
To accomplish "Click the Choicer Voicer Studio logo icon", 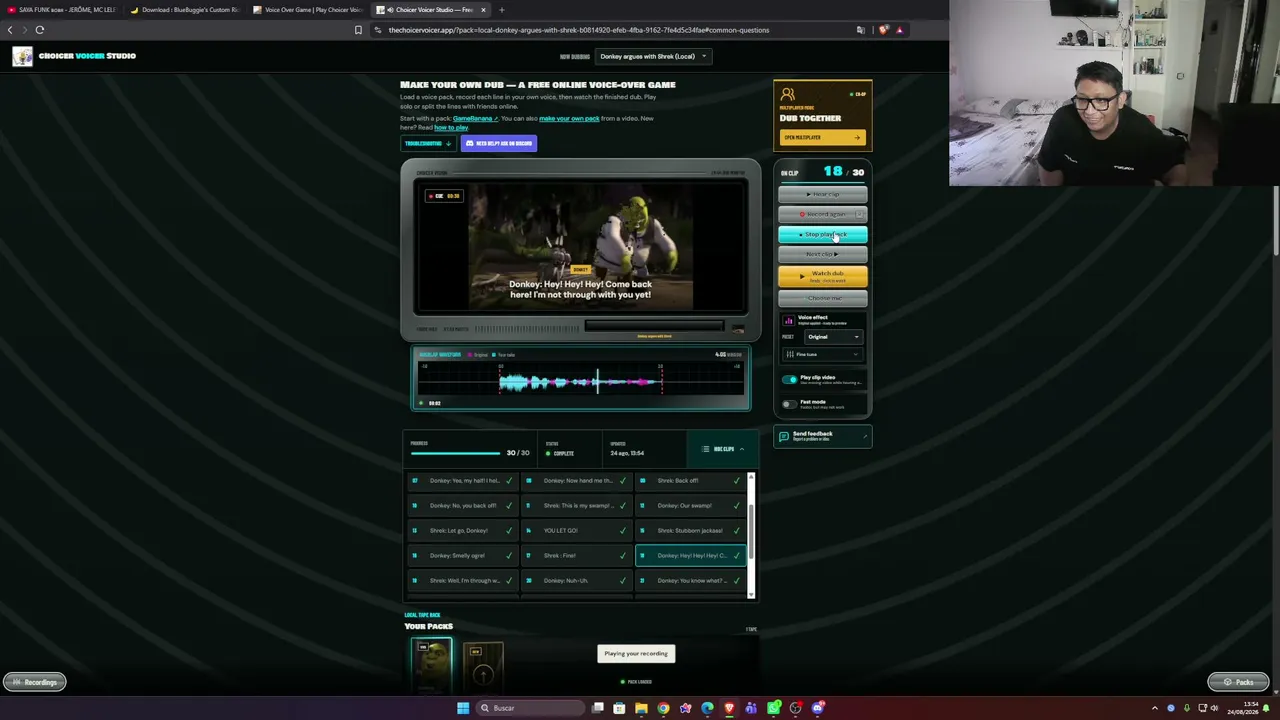I will point(22,56).
